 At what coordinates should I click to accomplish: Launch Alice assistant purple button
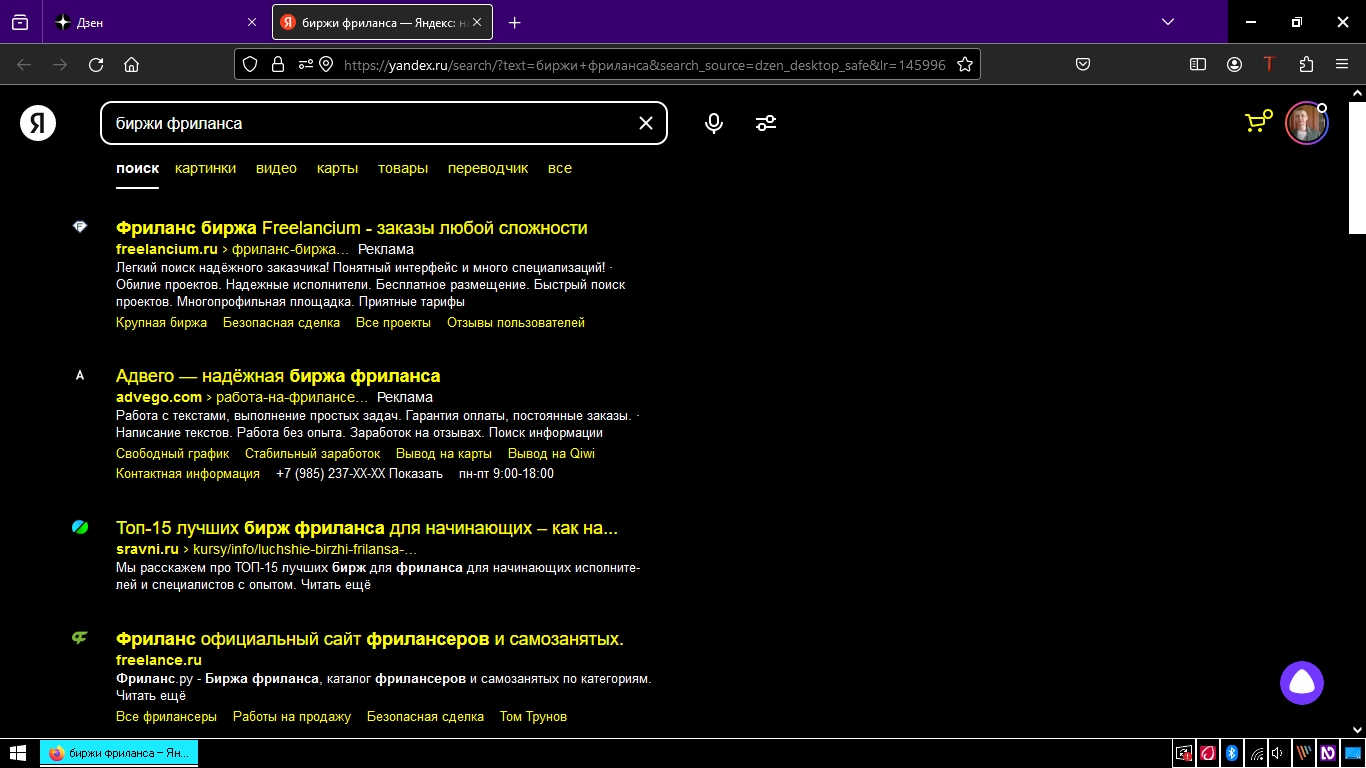[1302, 683]
